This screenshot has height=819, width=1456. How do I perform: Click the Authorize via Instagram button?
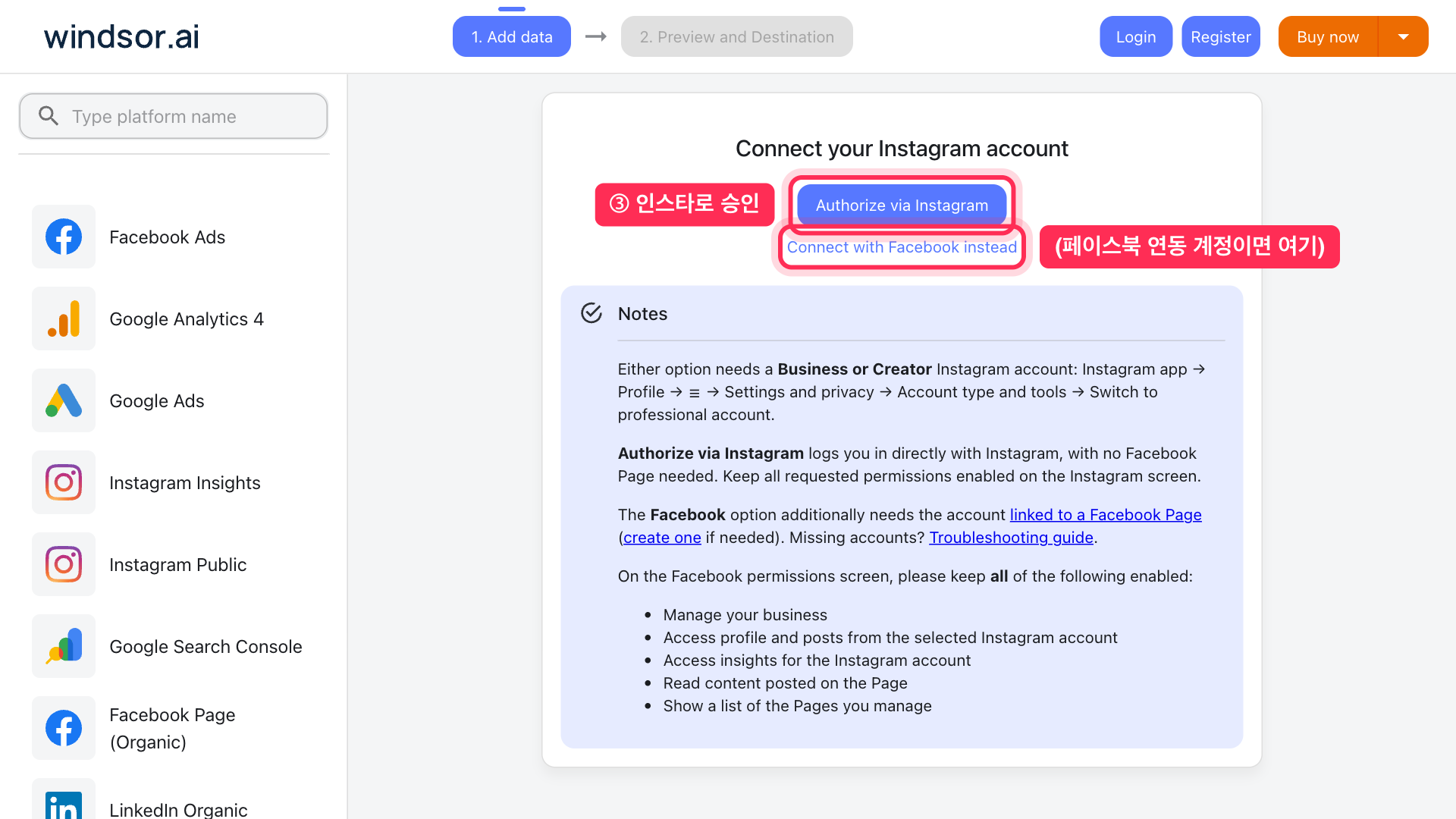tap(902, 206)
